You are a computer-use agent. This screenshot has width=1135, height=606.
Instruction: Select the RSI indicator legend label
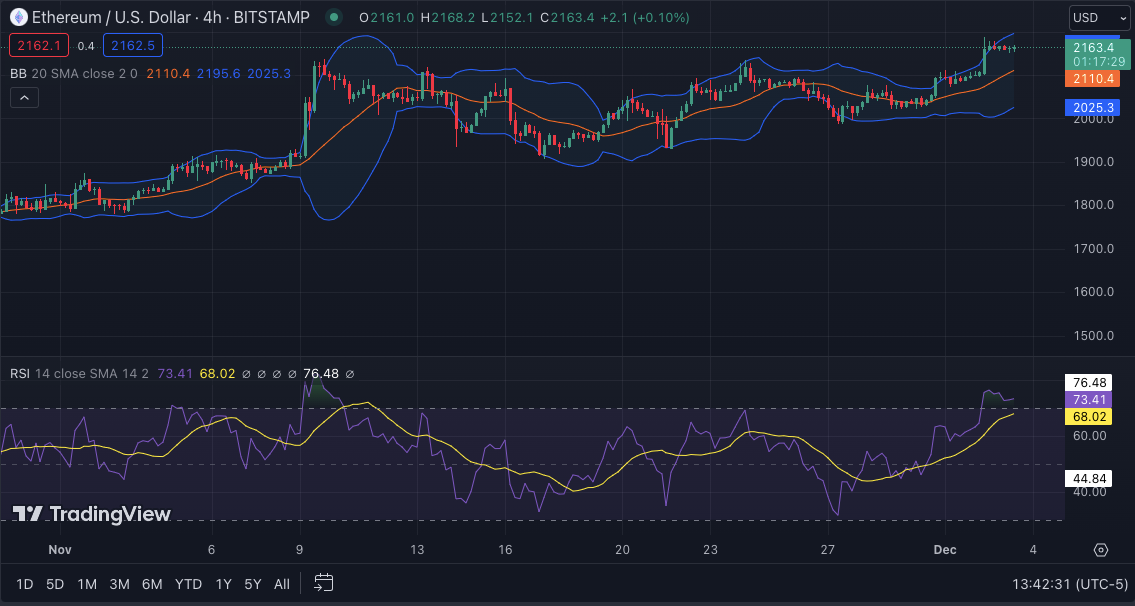[x=20, y=373]
